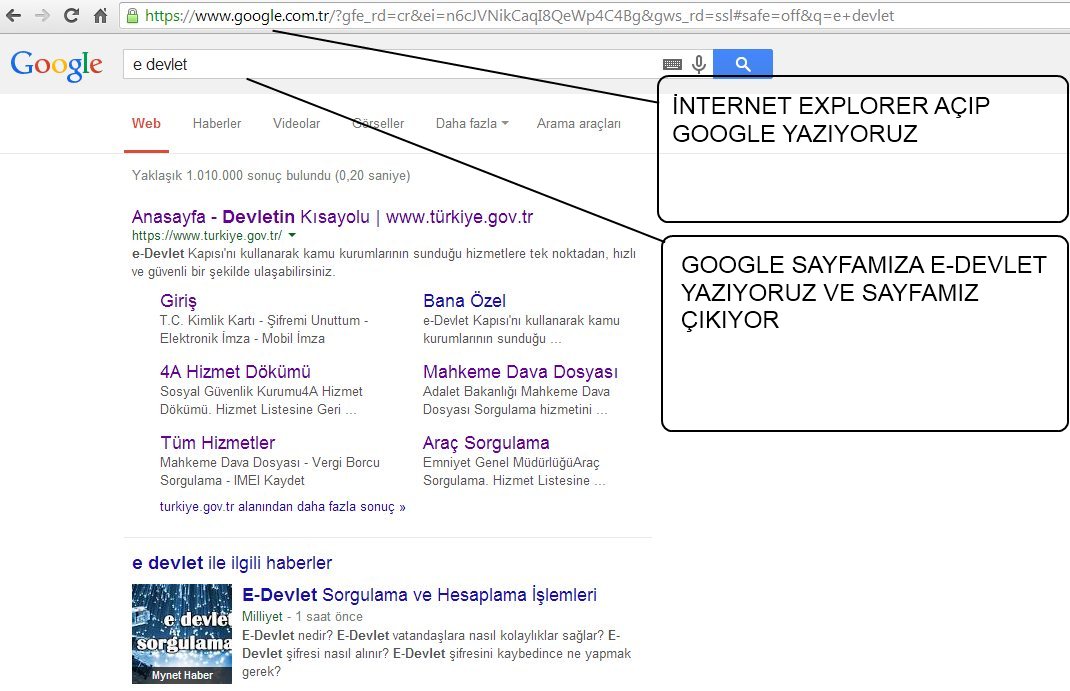Click the e devlet search input field

[x=390, y=65]
